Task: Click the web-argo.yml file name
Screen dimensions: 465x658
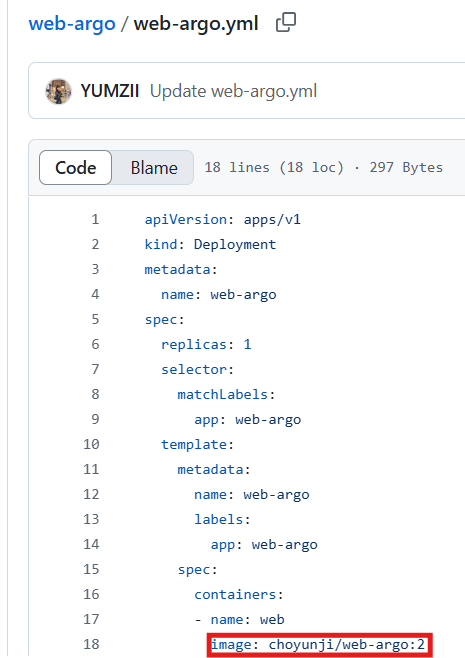Action: pos(196,24)
